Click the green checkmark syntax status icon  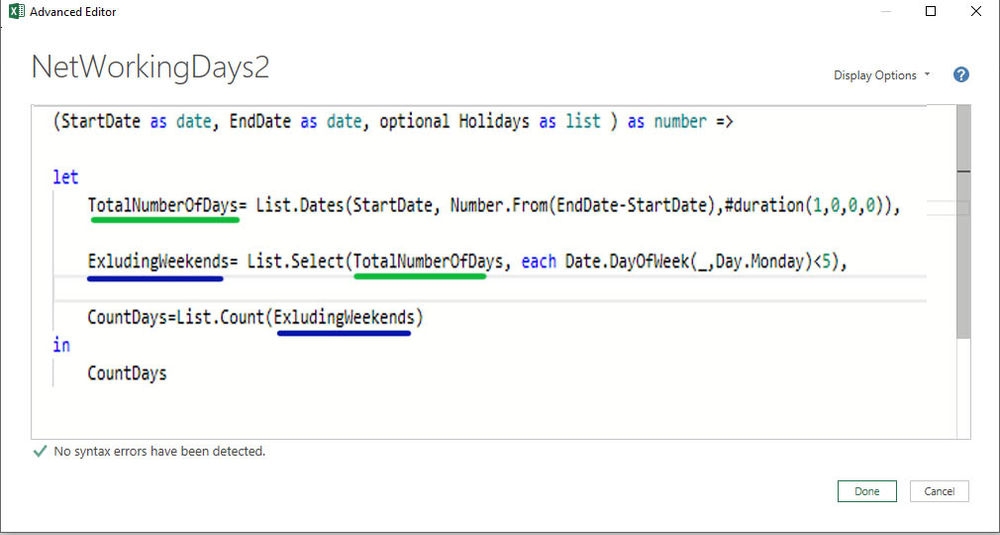click(x=40, y=451)
